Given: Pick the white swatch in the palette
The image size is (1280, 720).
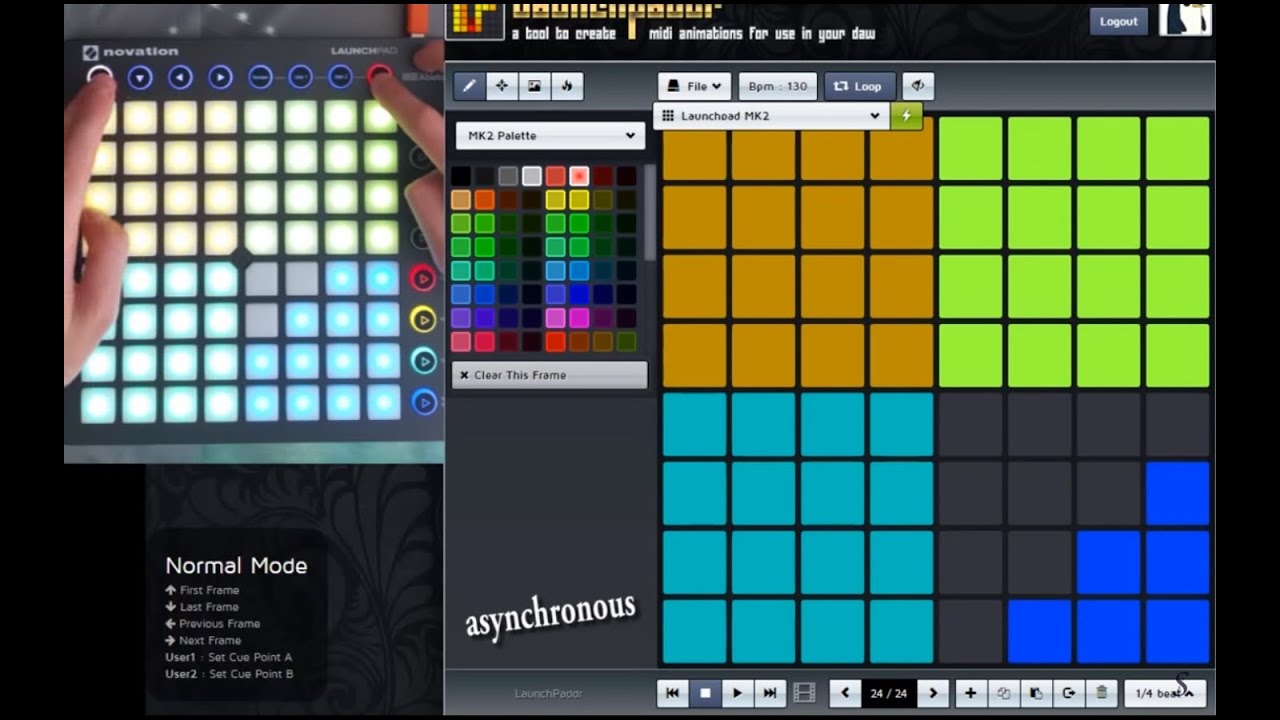Looking at the screenshot, I should click(532, 176).
